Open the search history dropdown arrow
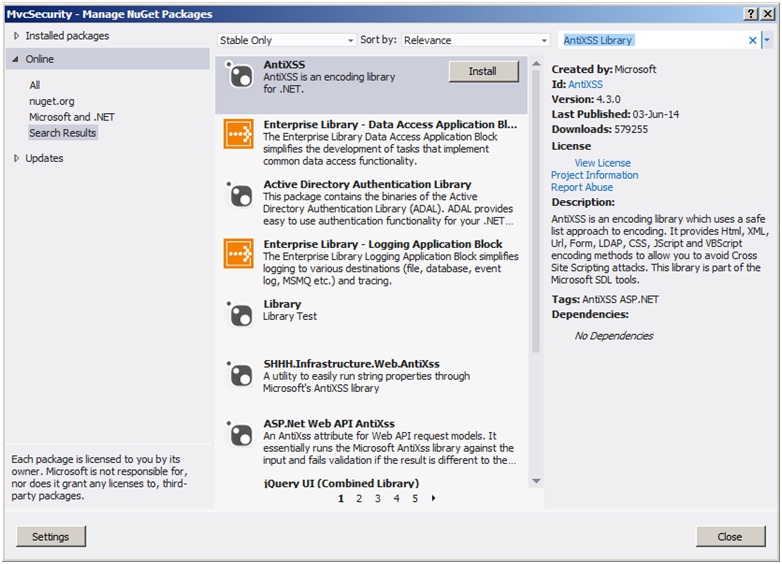Viewport: 782px width, 564px height. coord(767,40)
